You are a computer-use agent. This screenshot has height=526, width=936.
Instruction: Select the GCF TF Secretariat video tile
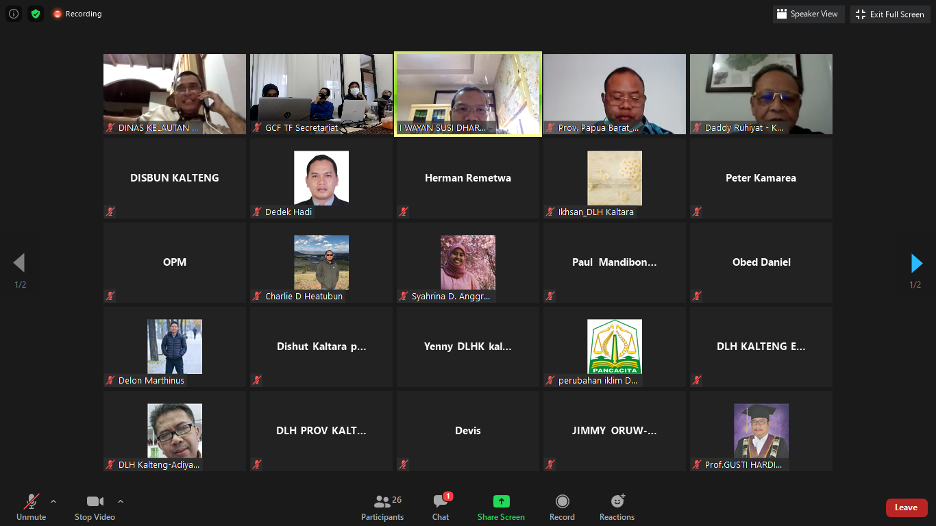[321, 94]
